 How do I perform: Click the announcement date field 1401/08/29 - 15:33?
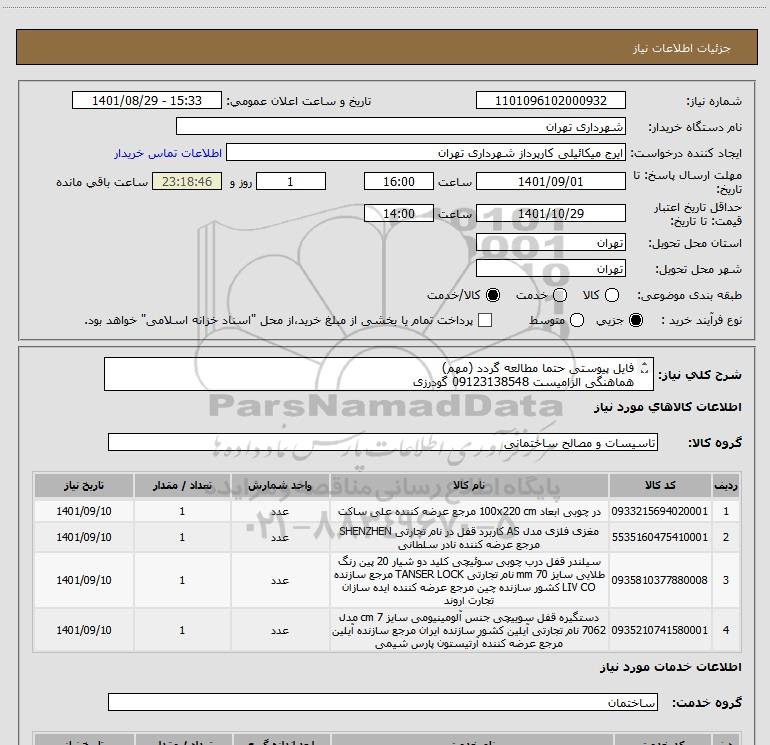click(x=147, y=100)
